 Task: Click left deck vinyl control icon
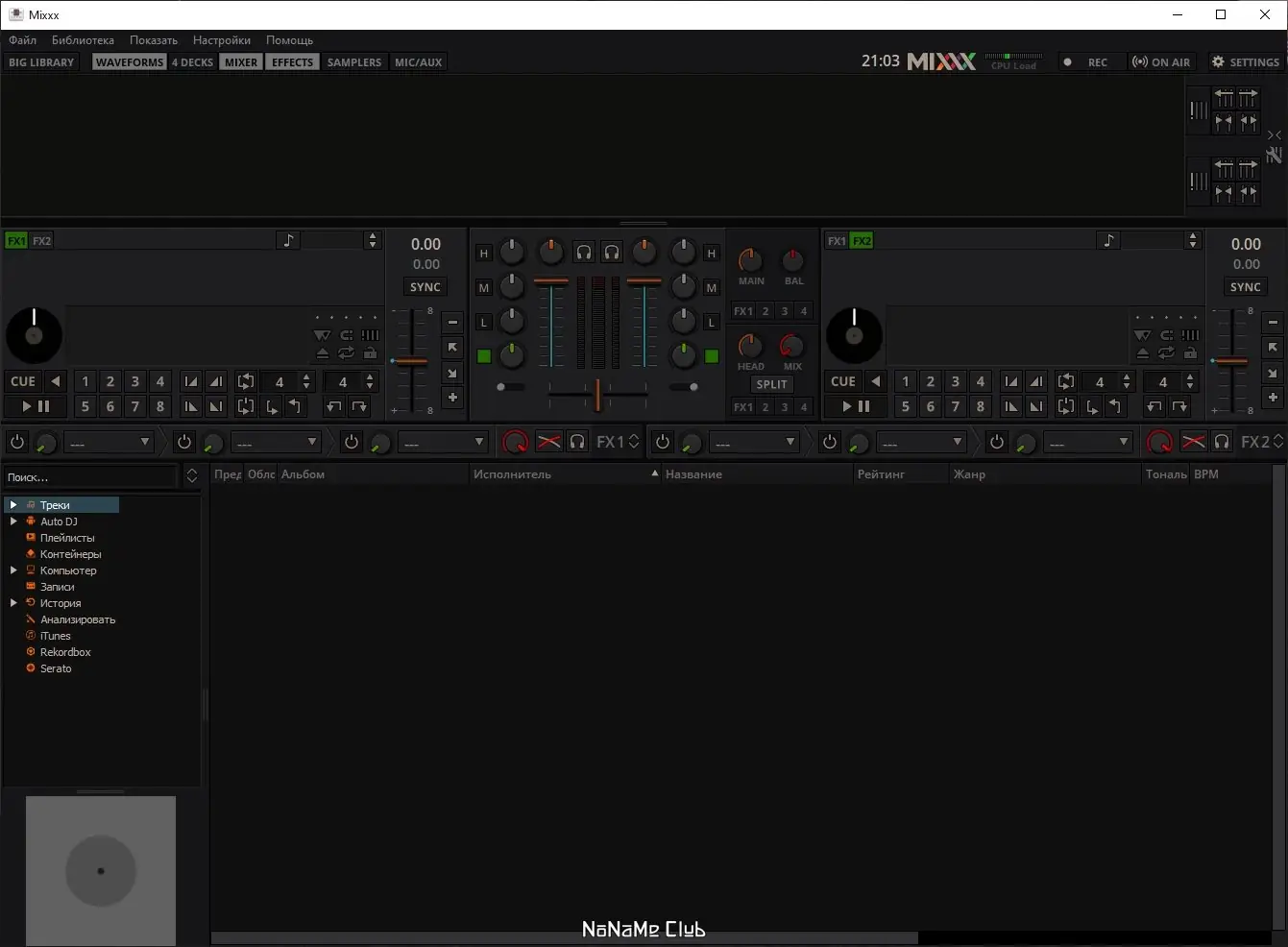tap(322, 335)
